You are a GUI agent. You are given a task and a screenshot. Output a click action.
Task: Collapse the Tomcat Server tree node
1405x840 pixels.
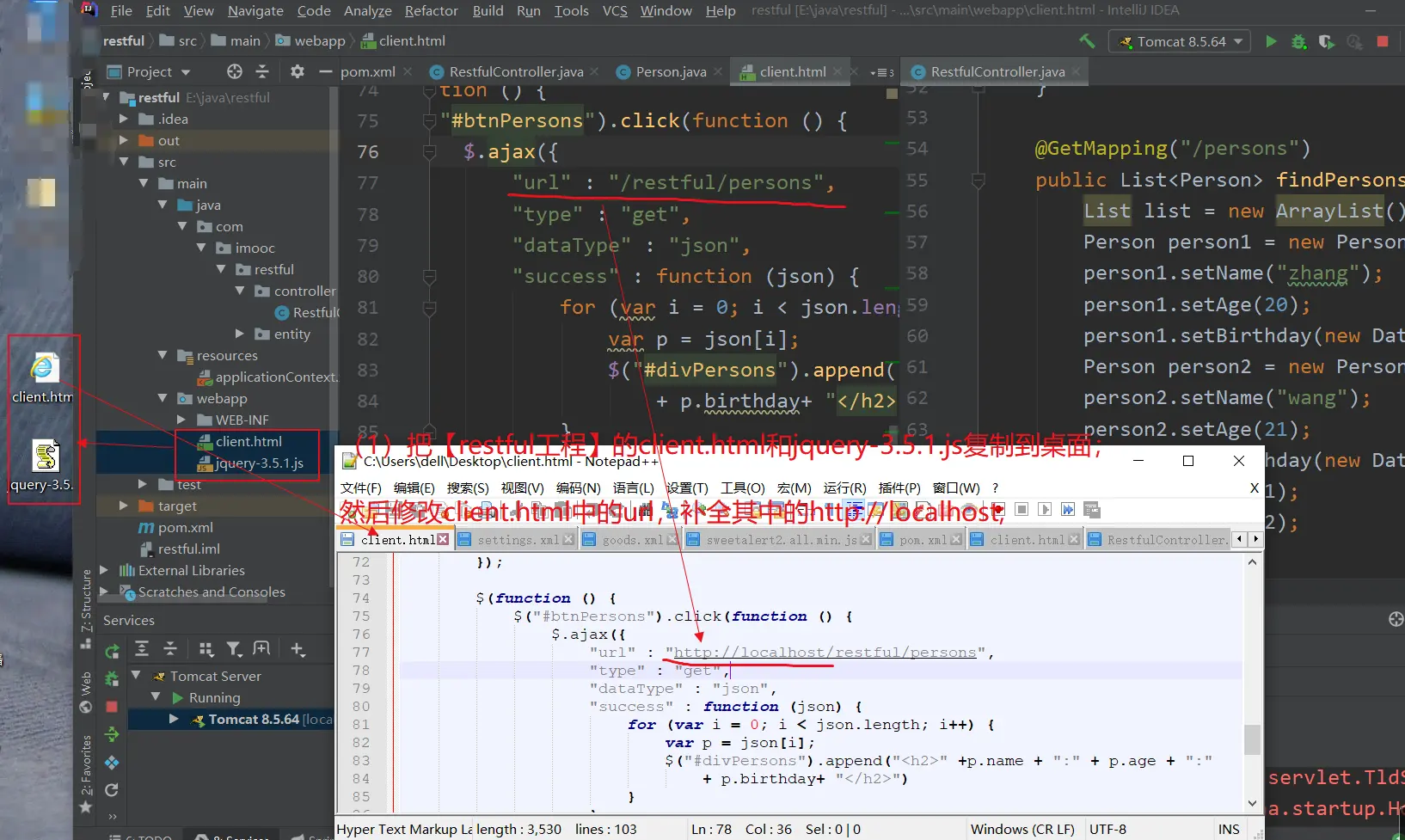pos(136,676)
